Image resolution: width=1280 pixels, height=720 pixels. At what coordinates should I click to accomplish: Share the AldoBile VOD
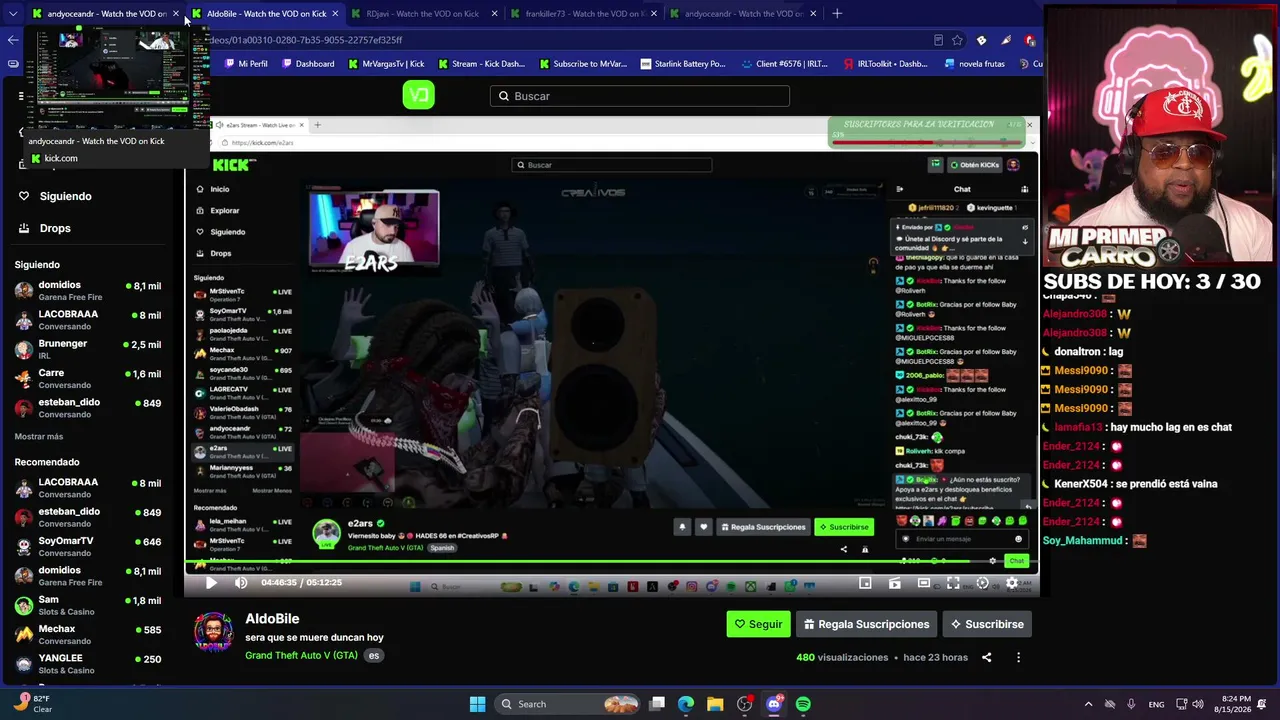pyautogui.click(x=986, y=657)
